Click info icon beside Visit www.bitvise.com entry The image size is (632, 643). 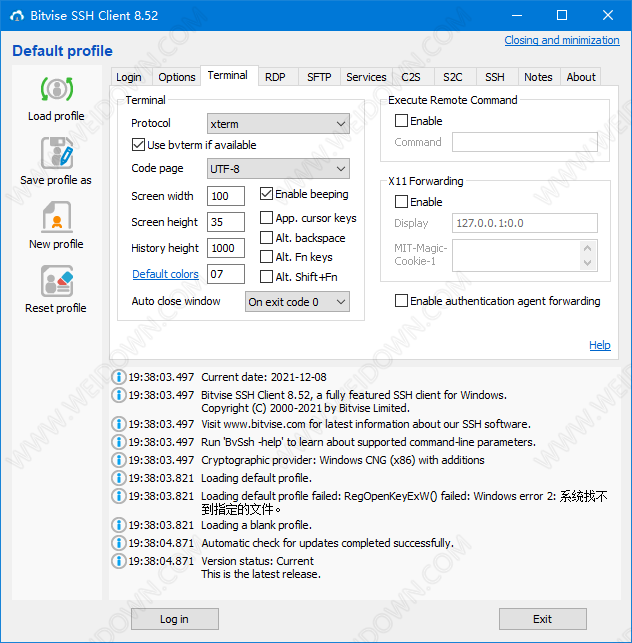point(119,424)
